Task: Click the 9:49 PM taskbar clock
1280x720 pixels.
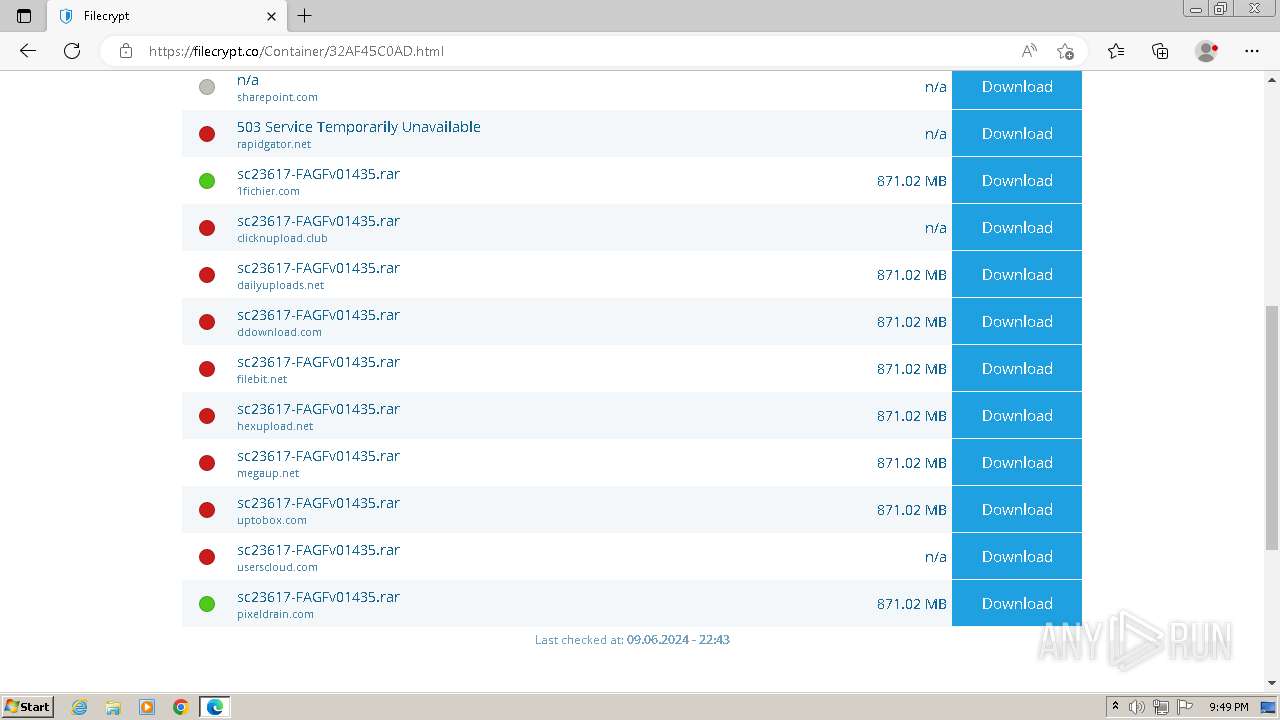Action: coord(1228,707)
